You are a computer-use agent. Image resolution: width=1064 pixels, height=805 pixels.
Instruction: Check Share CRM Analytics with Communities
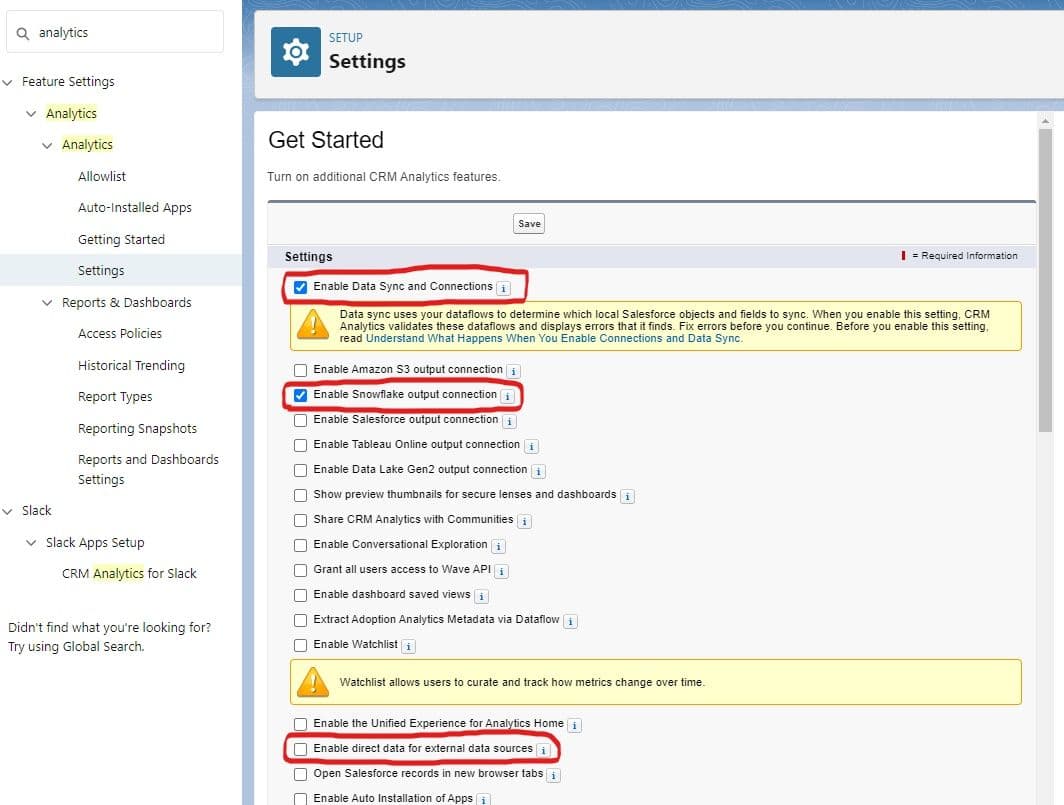click(300, 520)
